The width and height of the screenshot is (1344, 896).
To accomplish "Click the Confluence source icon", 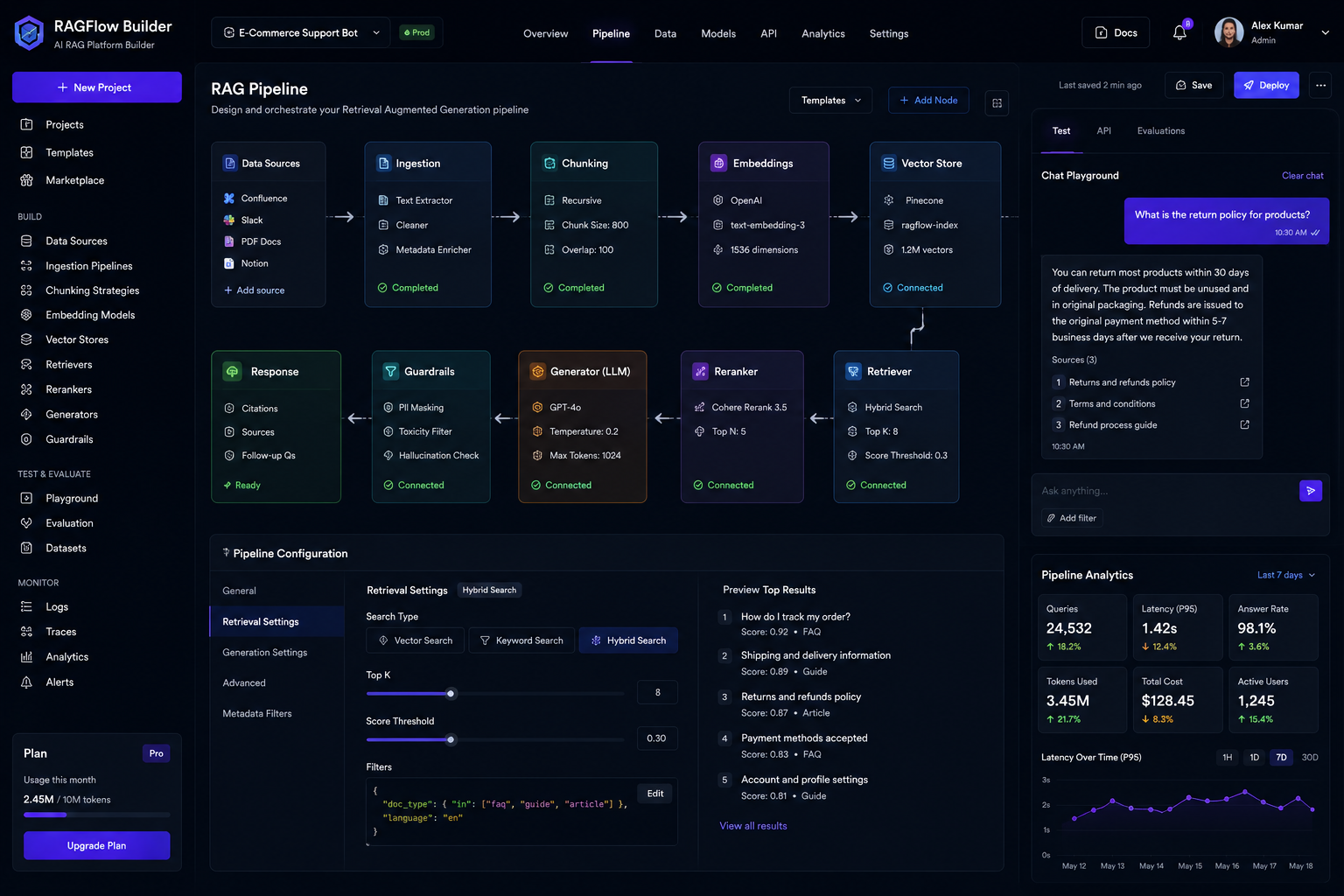I will tap(229, 199).
